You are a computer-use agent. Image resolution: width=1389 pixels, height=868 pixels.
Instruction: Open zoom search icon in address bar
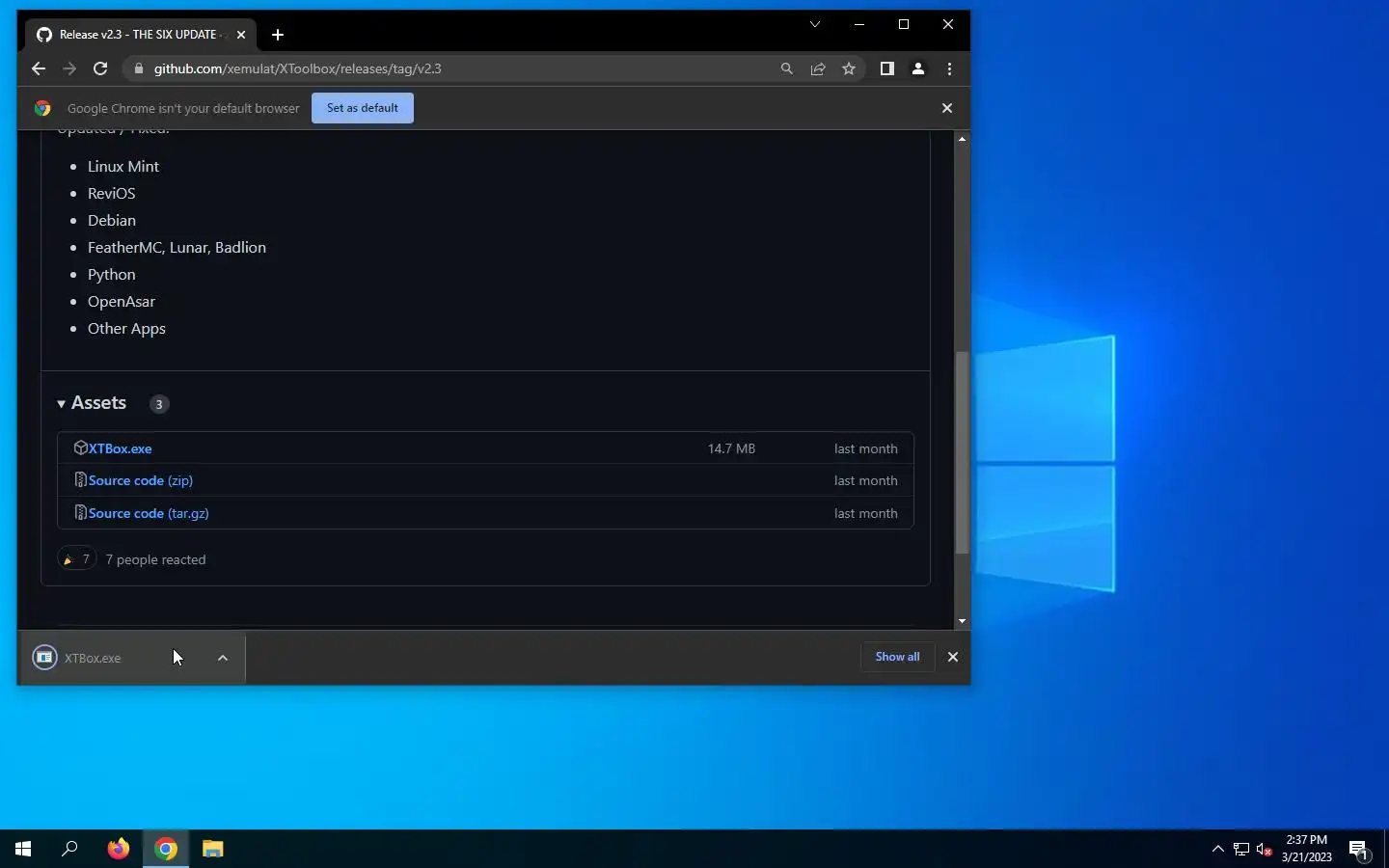787,68
